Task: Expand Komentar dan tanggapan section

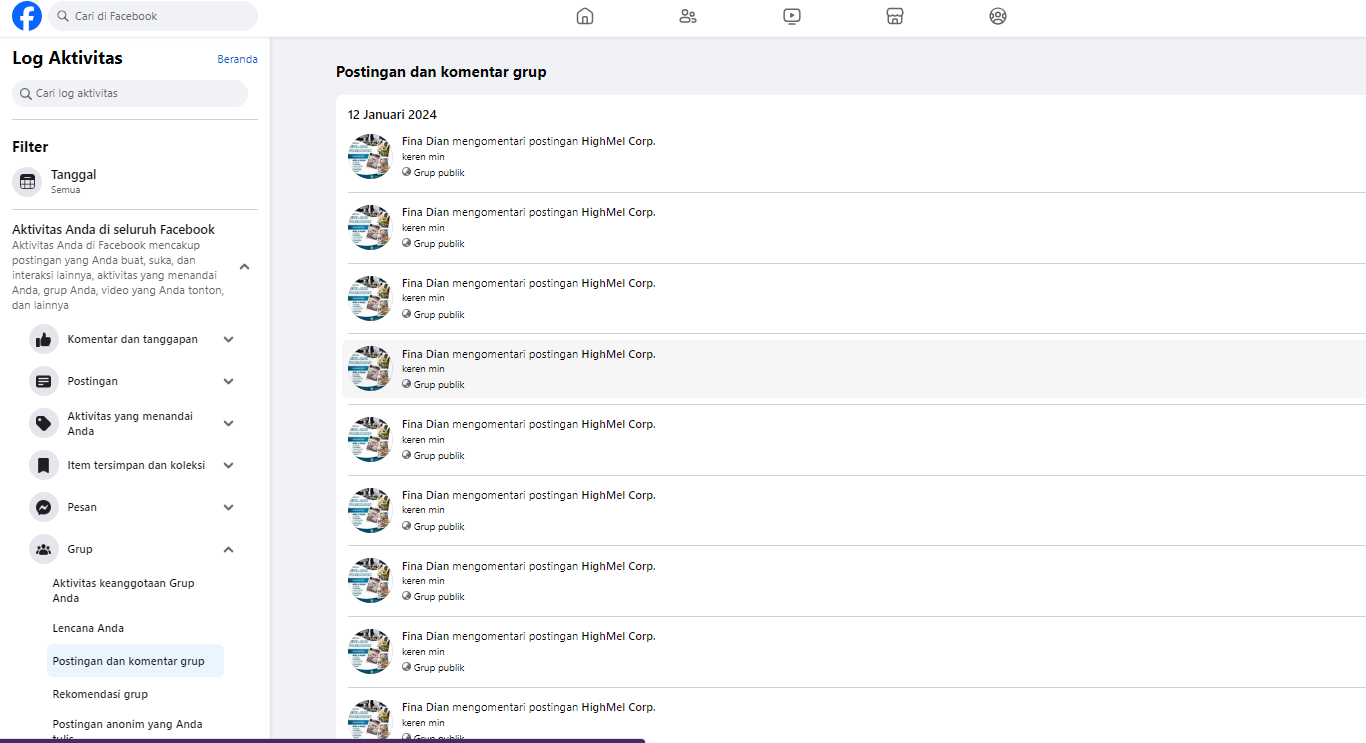Action: [x=229, y=340]
